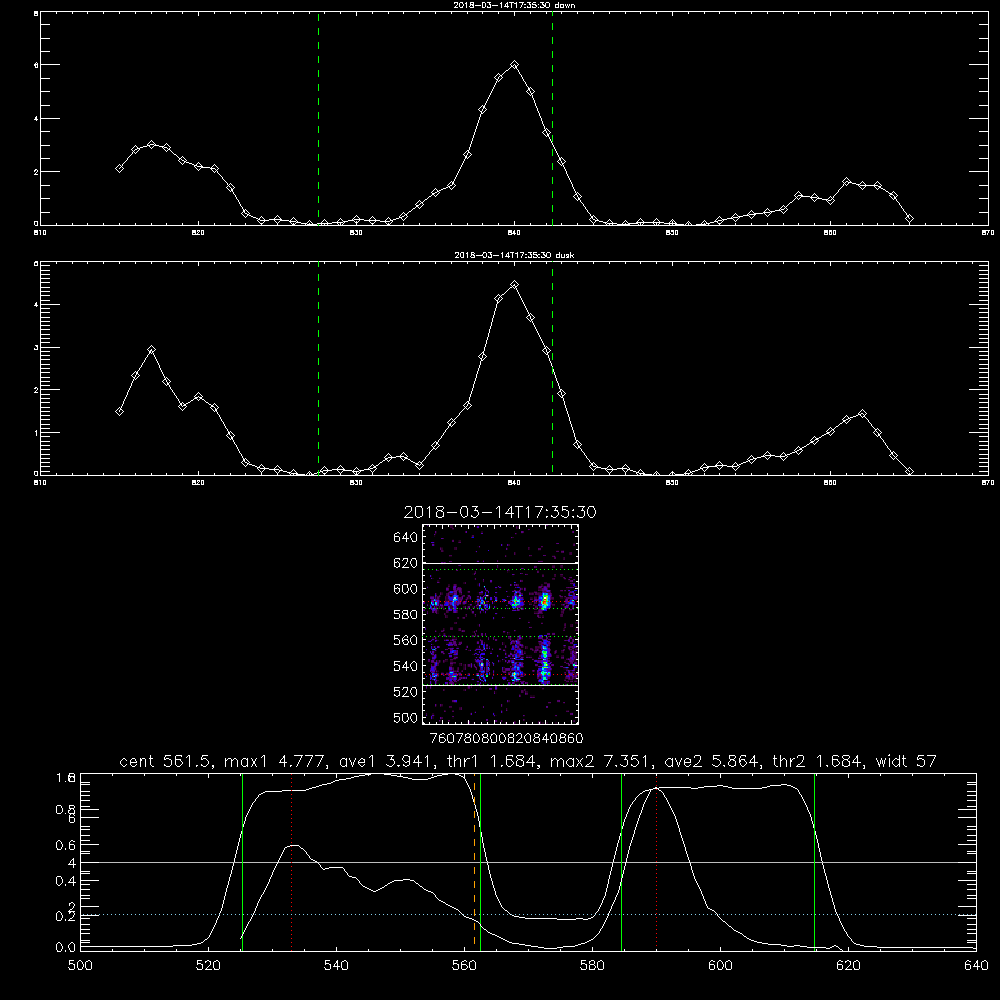Select the 'max2 7.351' value

coord(601,761)
